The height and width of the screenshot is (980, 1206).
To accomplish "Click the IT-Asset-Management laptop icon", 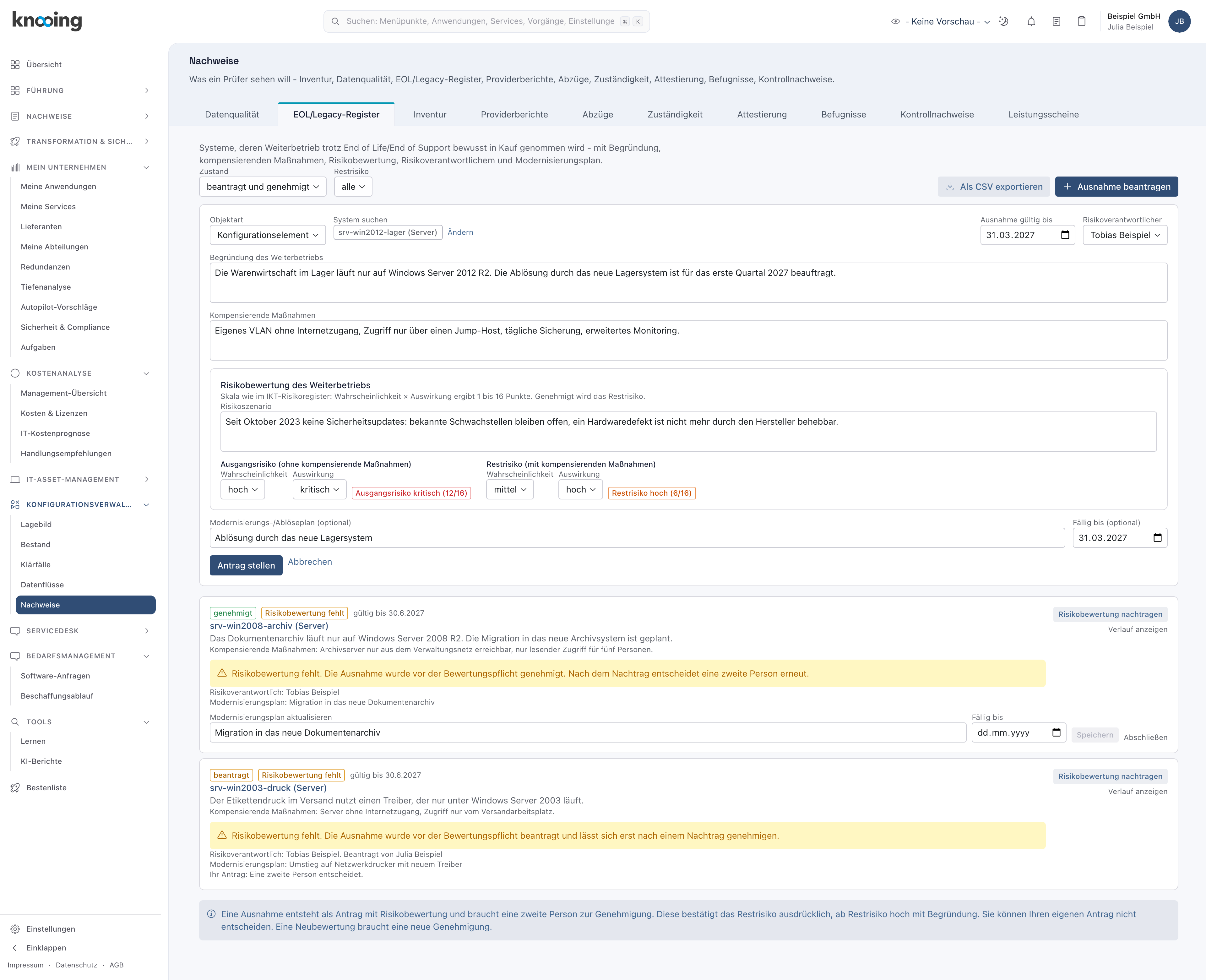I will tap(15, 479).
